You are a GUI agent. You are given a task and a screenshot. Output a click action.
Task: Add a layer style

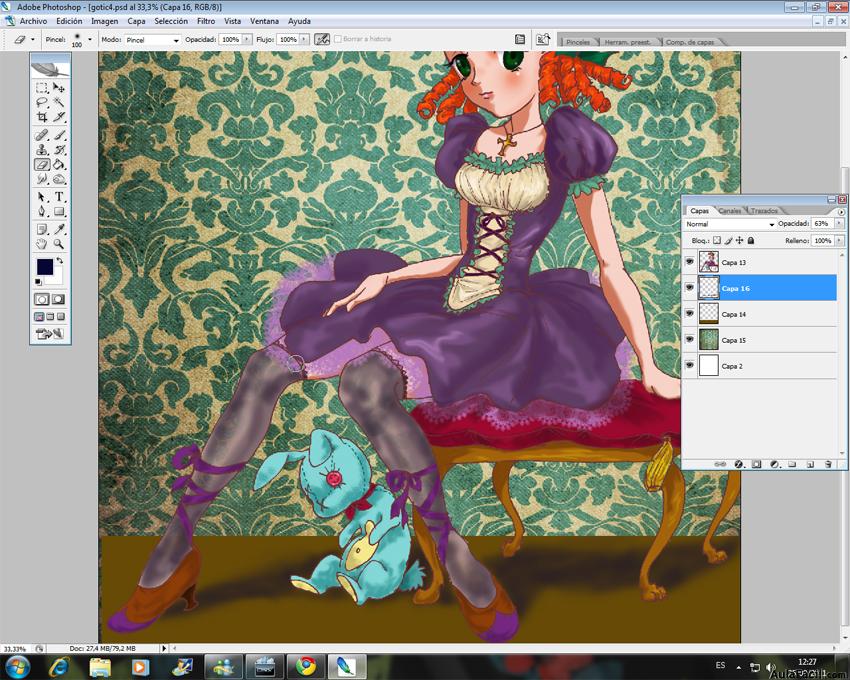click(738, 464)
